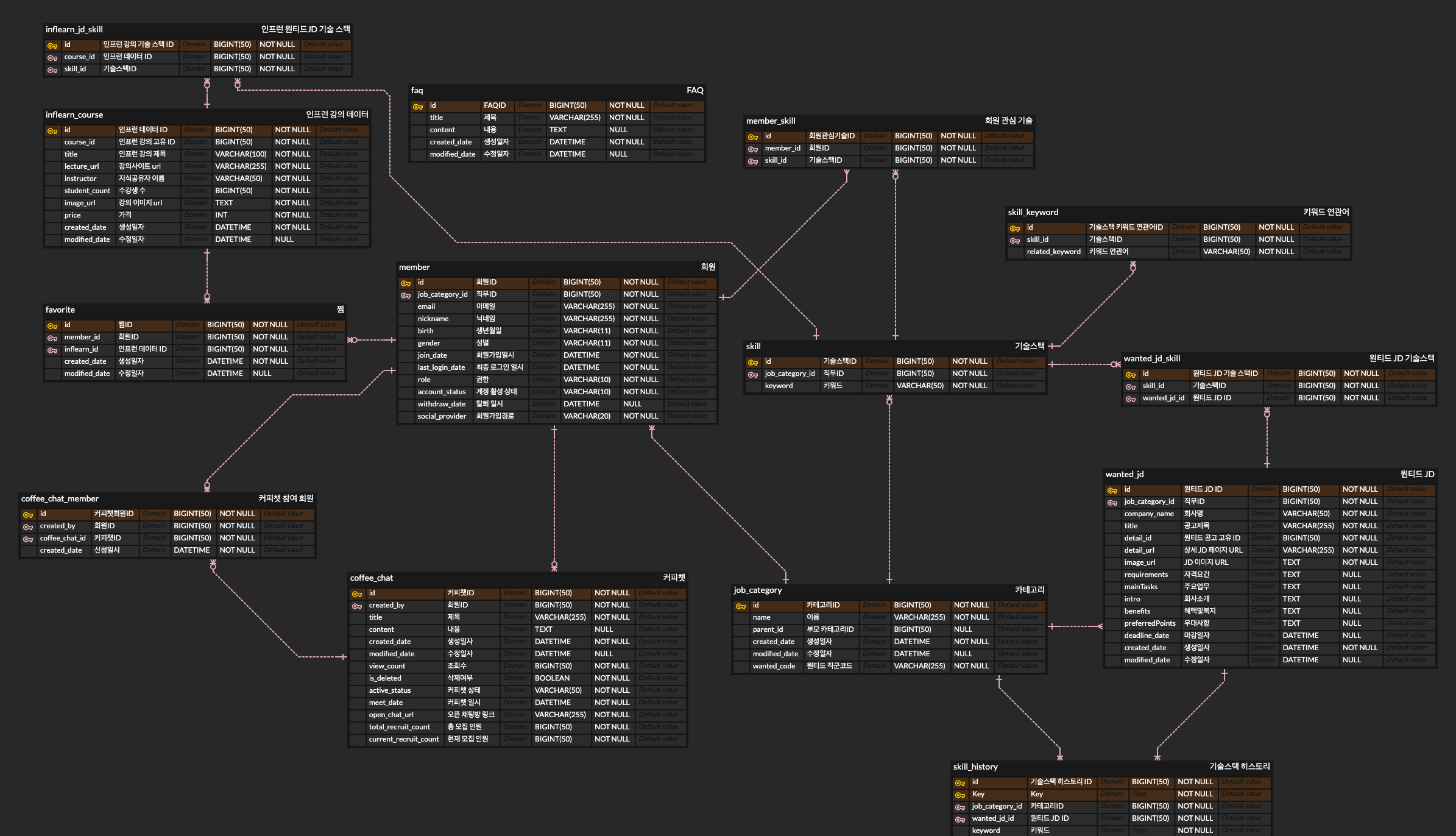This screenshot has width=1456, height=836.
Task: Select foreign key icon of skill_history job_category_id
Action: 960,807
